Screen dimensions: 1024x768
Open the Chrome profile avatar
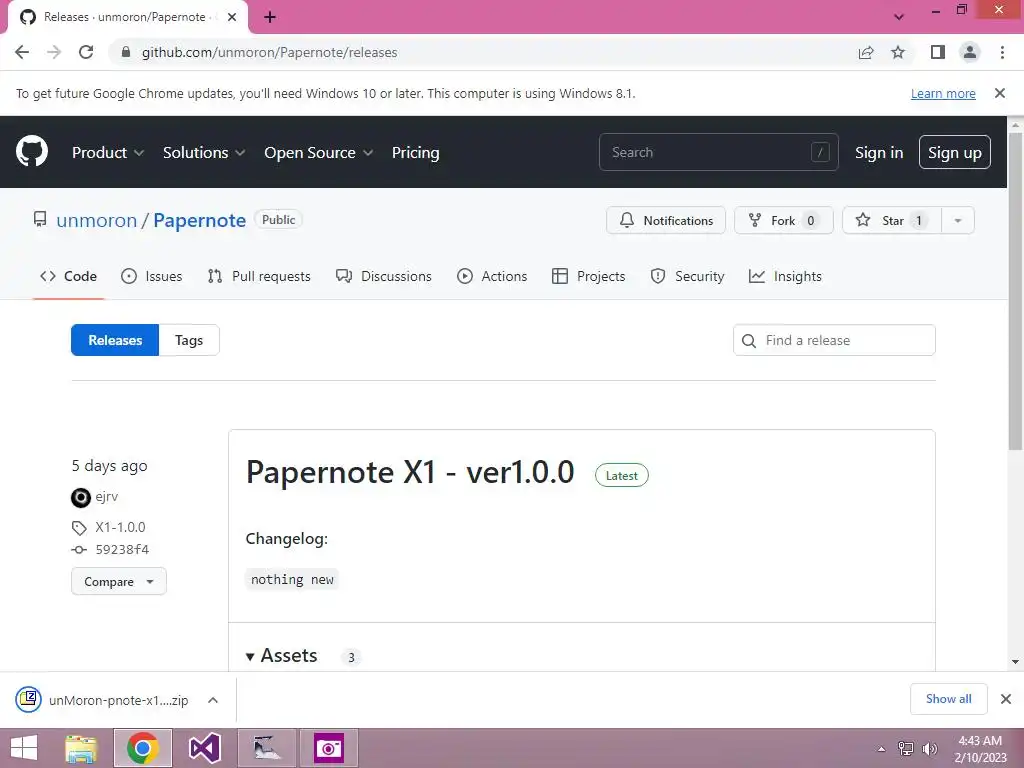click(970, 52)
